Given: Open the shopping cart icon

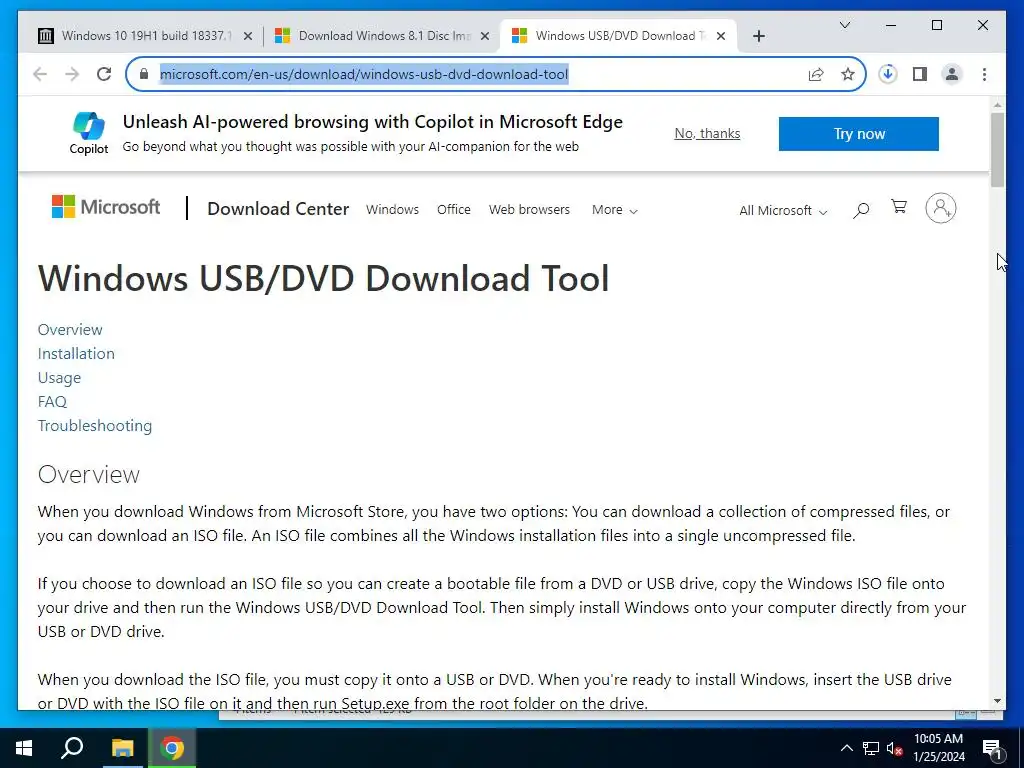Looking at the screenshot, I should [x=899, y=207].
